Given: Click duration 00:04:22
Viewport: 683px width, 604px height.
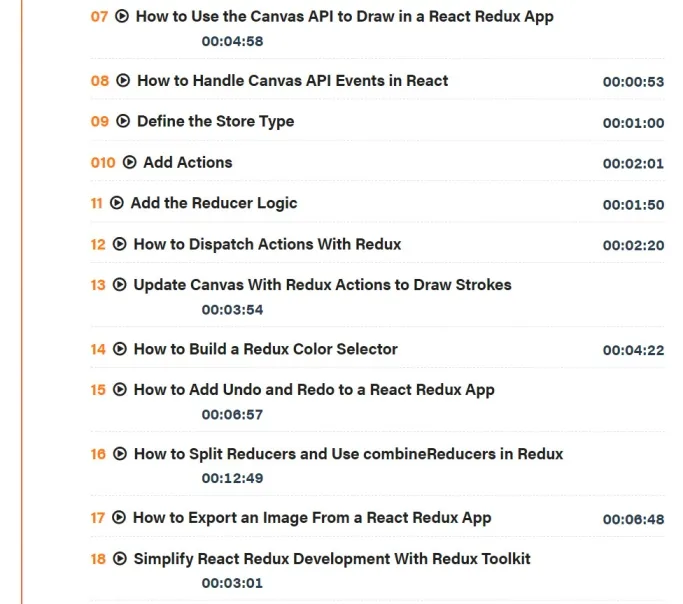Looking at the screenshot, I should tap(633, 351).
